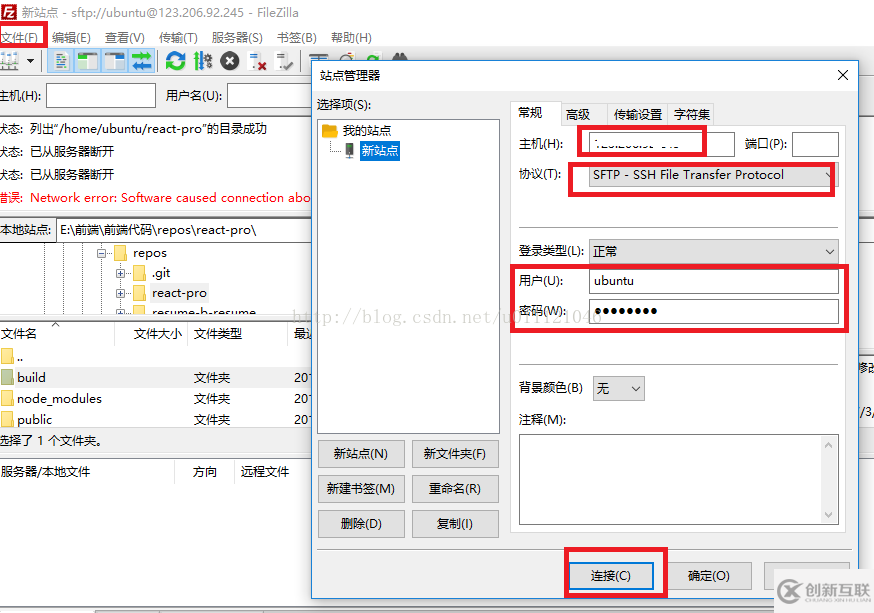Click the 注释(M) comments text area
Viewport: 874px width, 613px height.
point(678,480)
